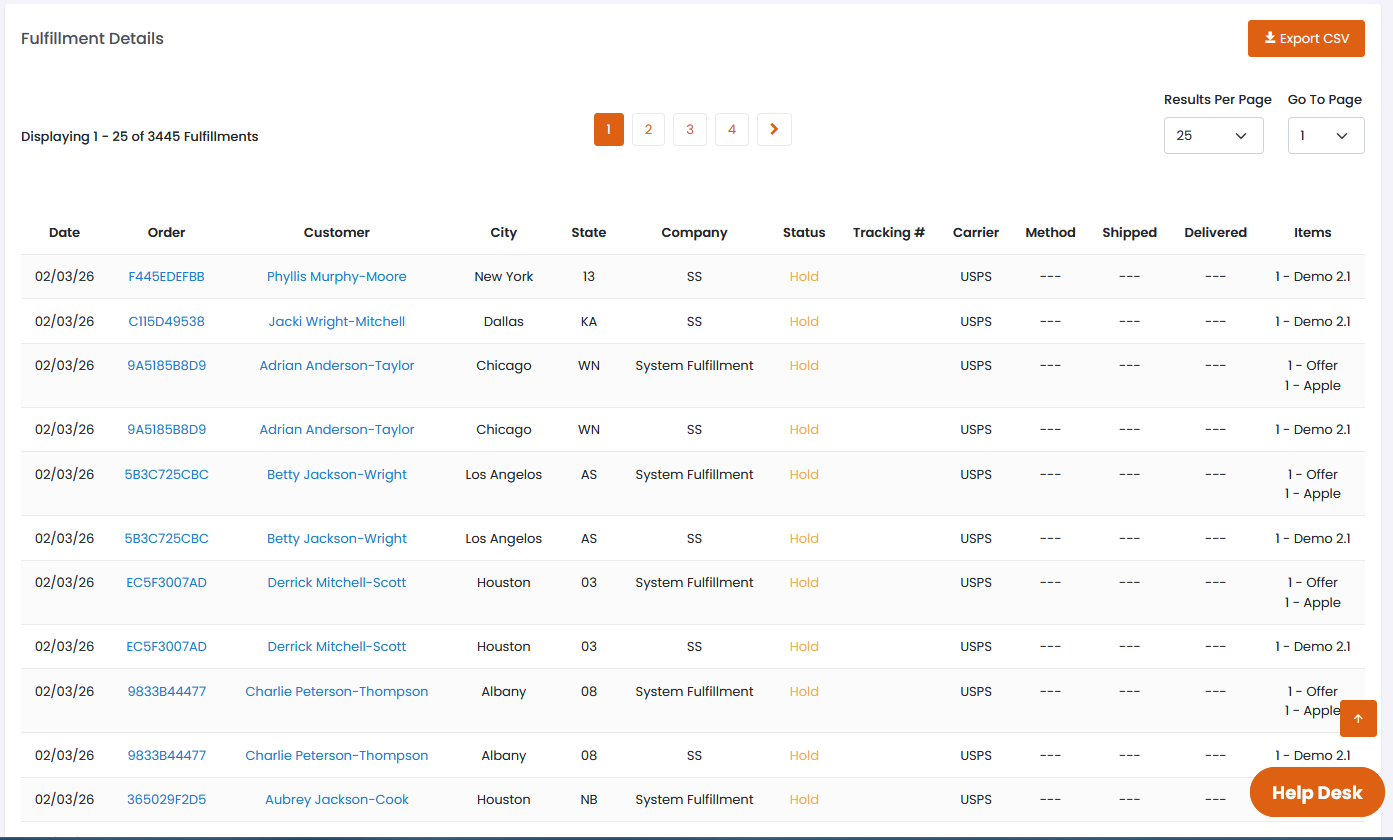Open the Go To Page dropdown
1393x840 pixels.
point(1325,136)
